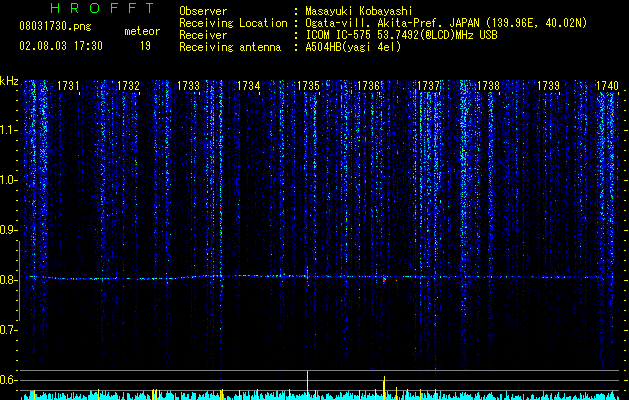Click the 0.6 kHz axis label

click(x=8, y=380)
